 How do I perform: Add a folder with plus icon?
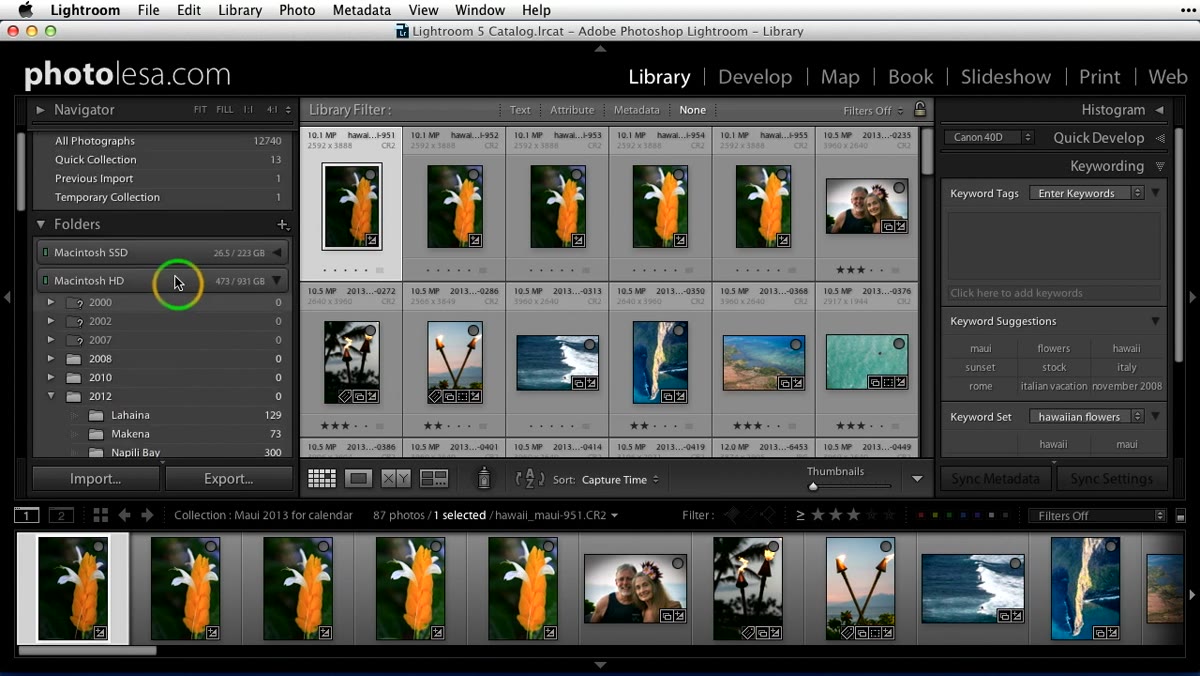(283, 225)
